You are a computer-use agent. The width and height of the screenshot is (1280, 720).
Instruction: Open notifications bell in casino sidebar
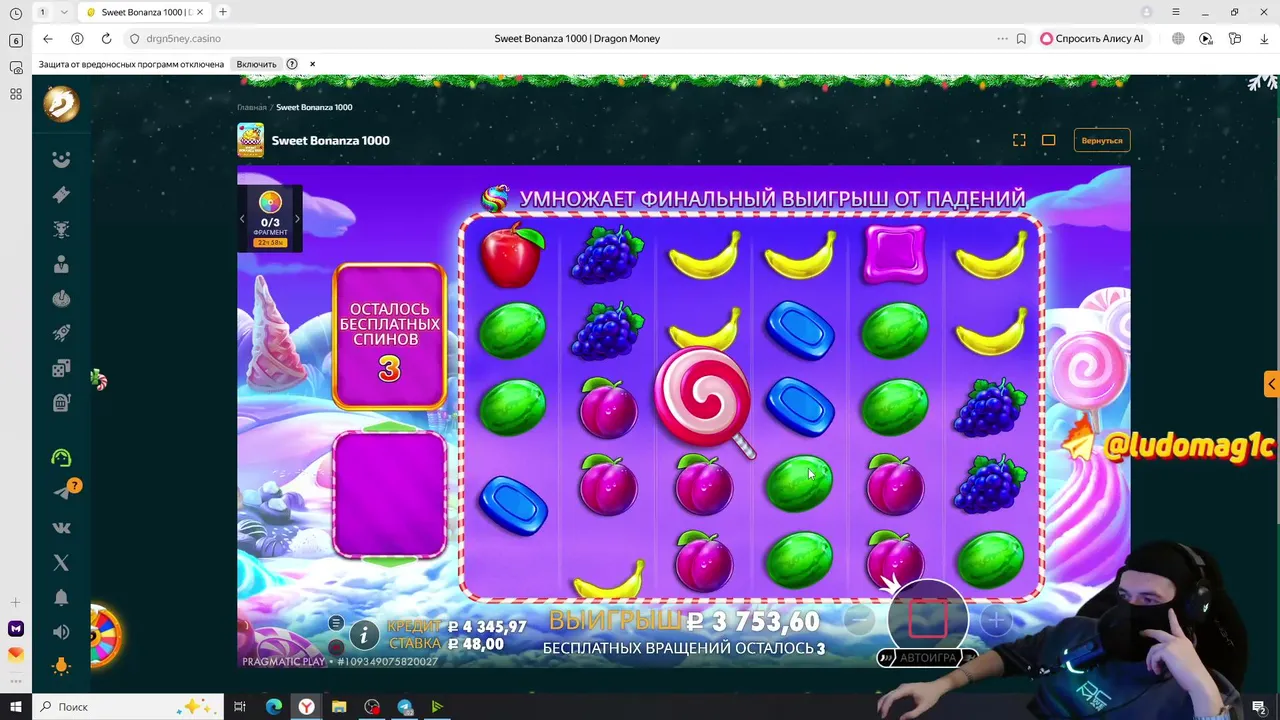(61, 597)
